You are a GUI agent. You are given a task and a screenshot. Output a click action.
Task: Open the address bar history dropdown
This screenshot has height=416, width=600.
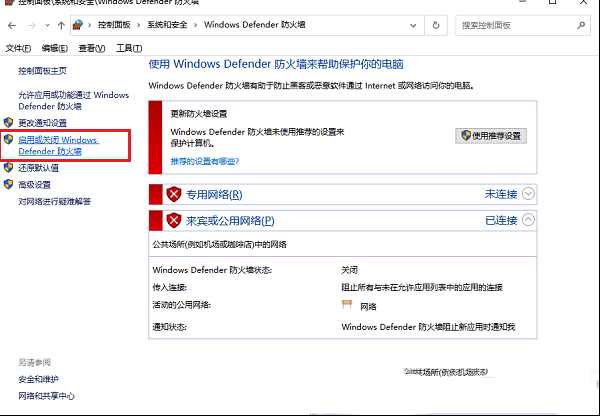(x=413, y=26)
